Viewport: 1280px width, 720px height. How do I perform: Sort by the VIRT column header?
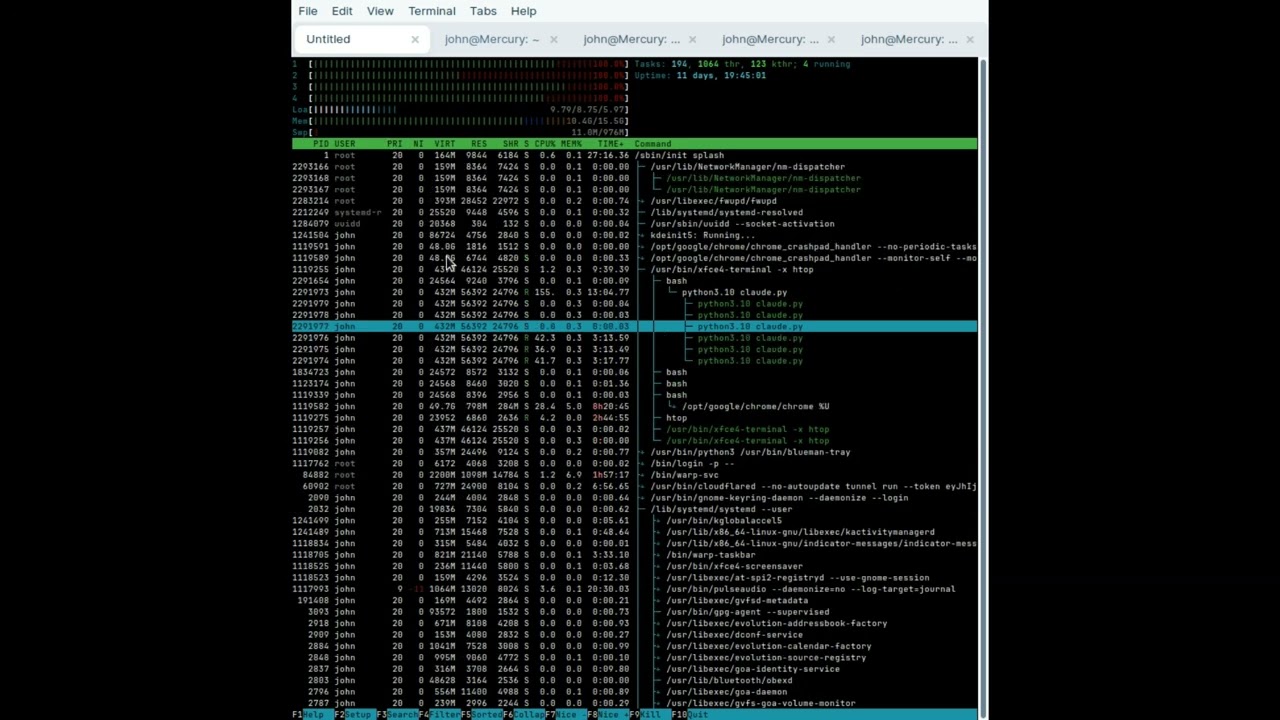(445, 144)
